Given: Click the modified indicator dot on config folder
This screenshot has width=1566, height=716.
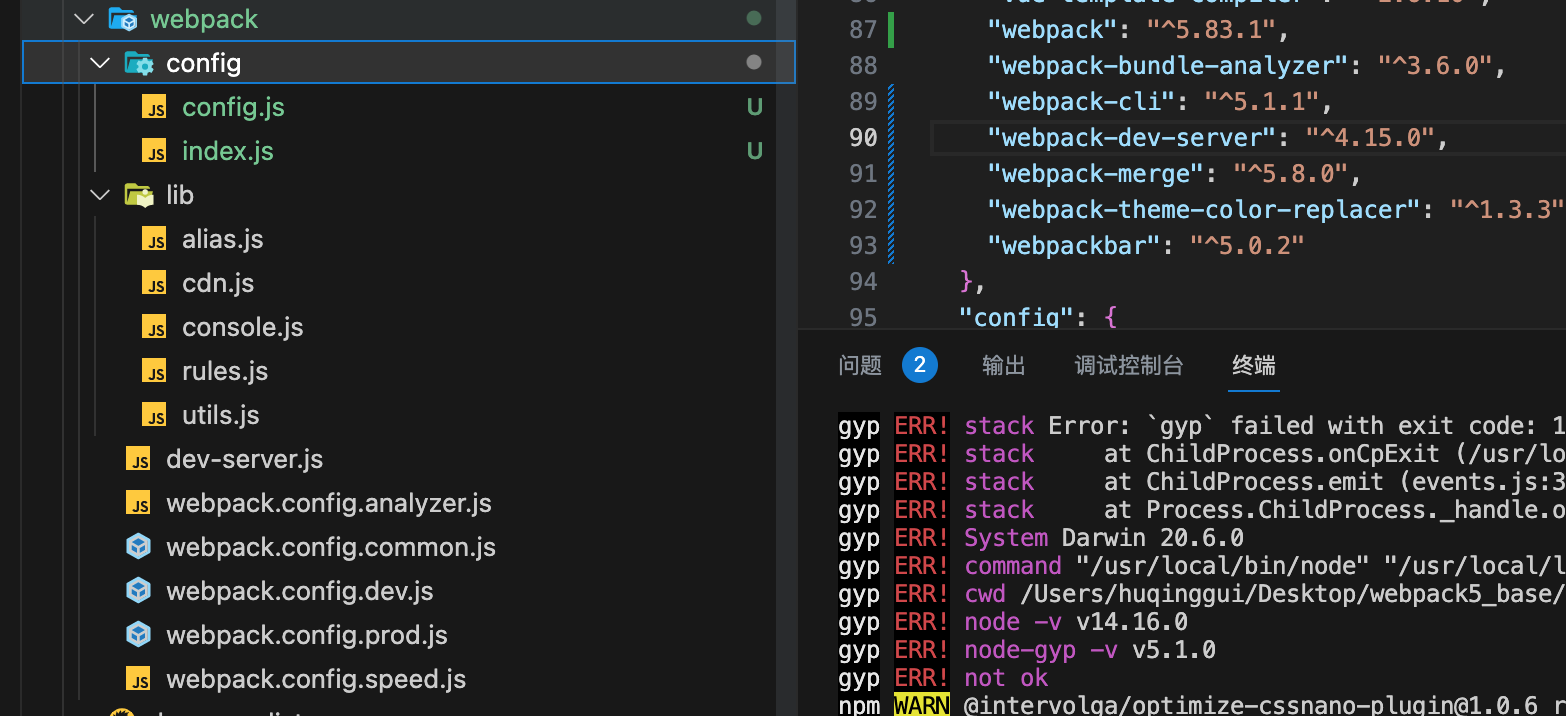Looking at the screenshot, I should point(753,62).
